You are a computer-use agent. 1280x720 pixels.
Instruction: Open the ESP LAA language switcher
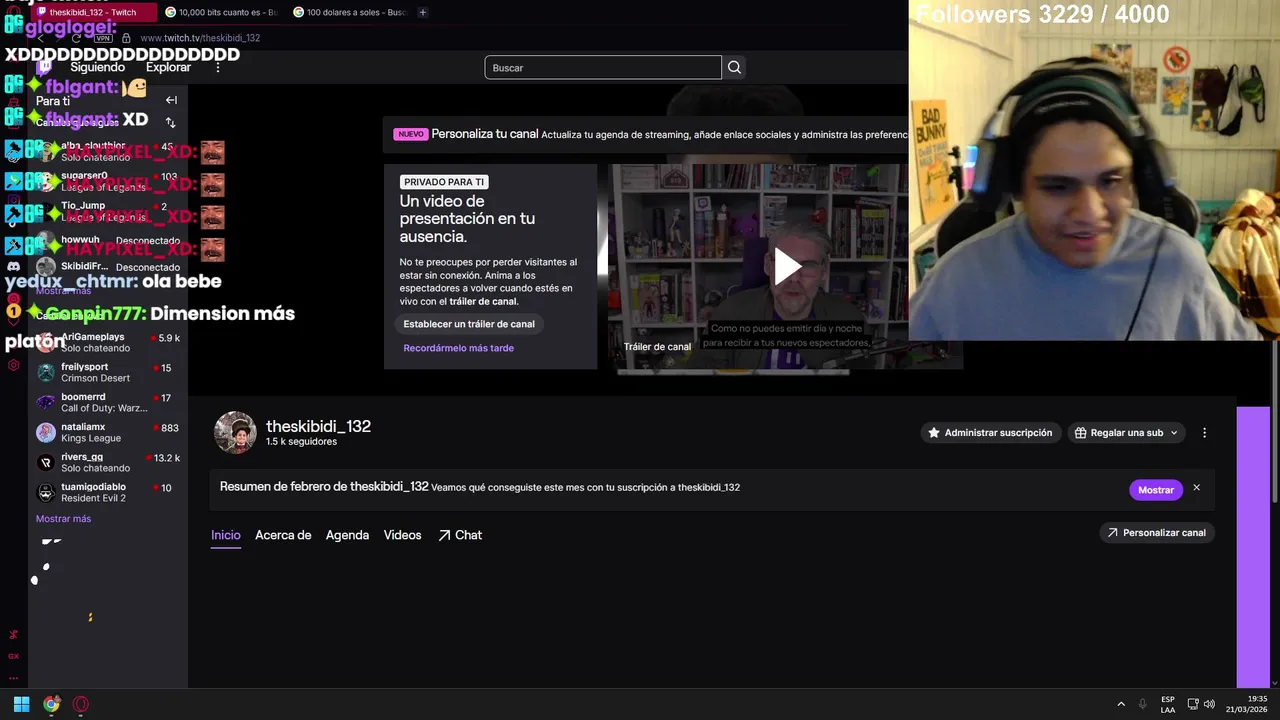click(1168, 704)
